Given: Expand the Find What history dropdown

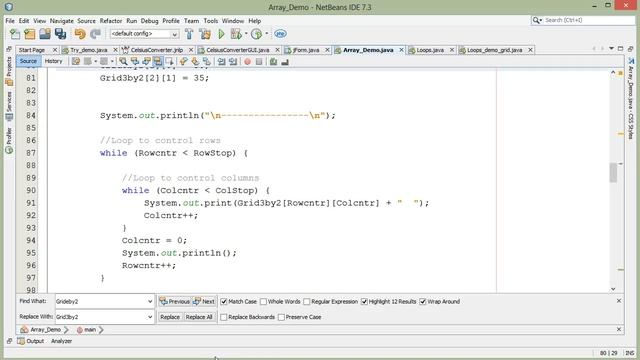Looking at the screenshot, I should (150, 302).
